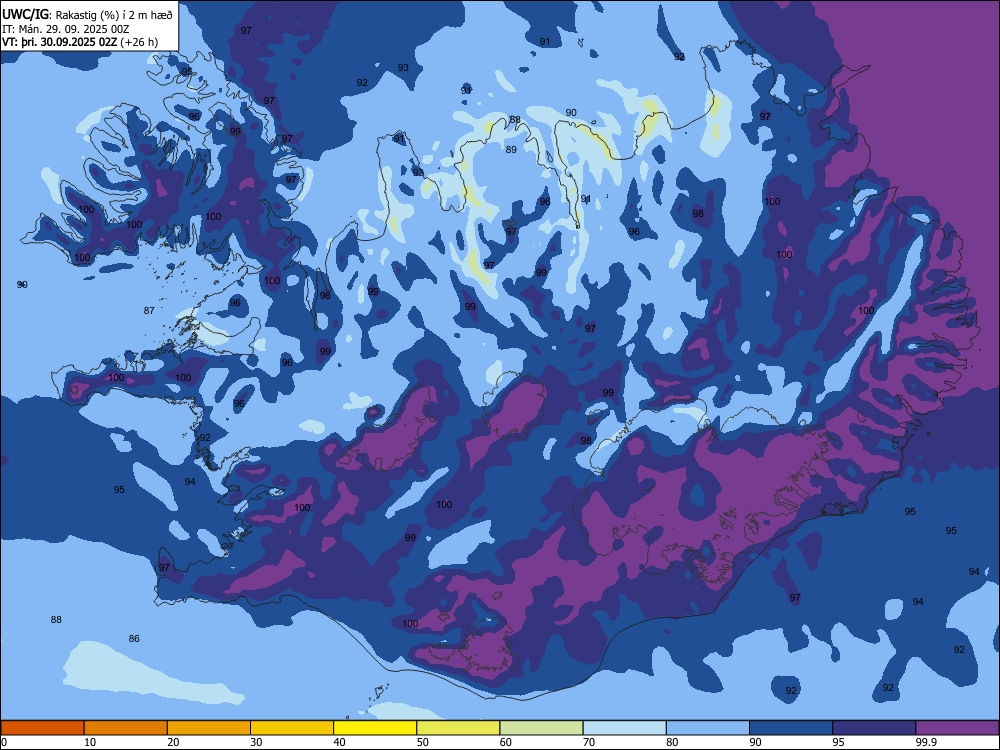Click the 'VT: þri. 30.09.2025 02Z (+26 h)' line
The height and width of the screenshot is (750, 1000).
[80, 42]
